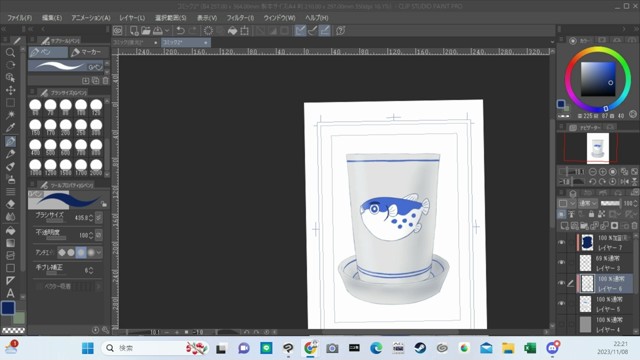The image size is (640, 360).
Task: Hide layer レイヤー 6 with eye icon
Action: pyautogui.click(x=562, y=283)
